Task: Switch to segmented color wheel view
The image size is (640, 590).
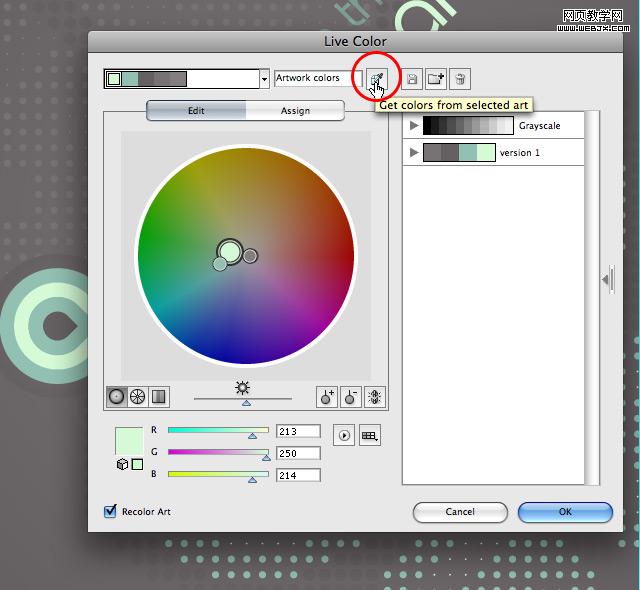Action: coord(138,396)
